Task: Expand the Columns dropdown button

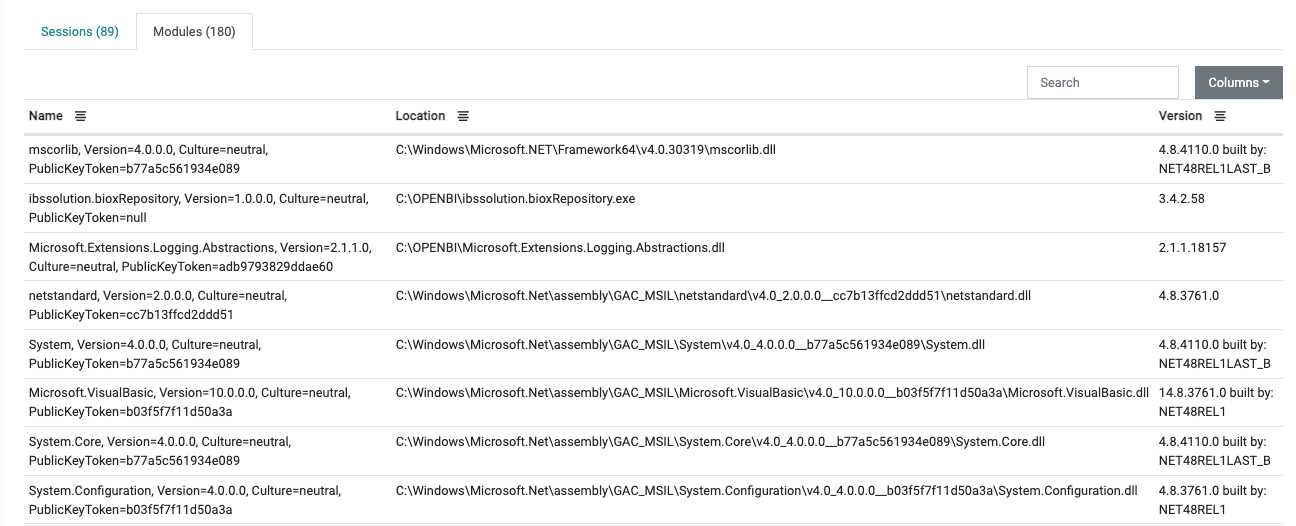Action: coord(1238,83)
